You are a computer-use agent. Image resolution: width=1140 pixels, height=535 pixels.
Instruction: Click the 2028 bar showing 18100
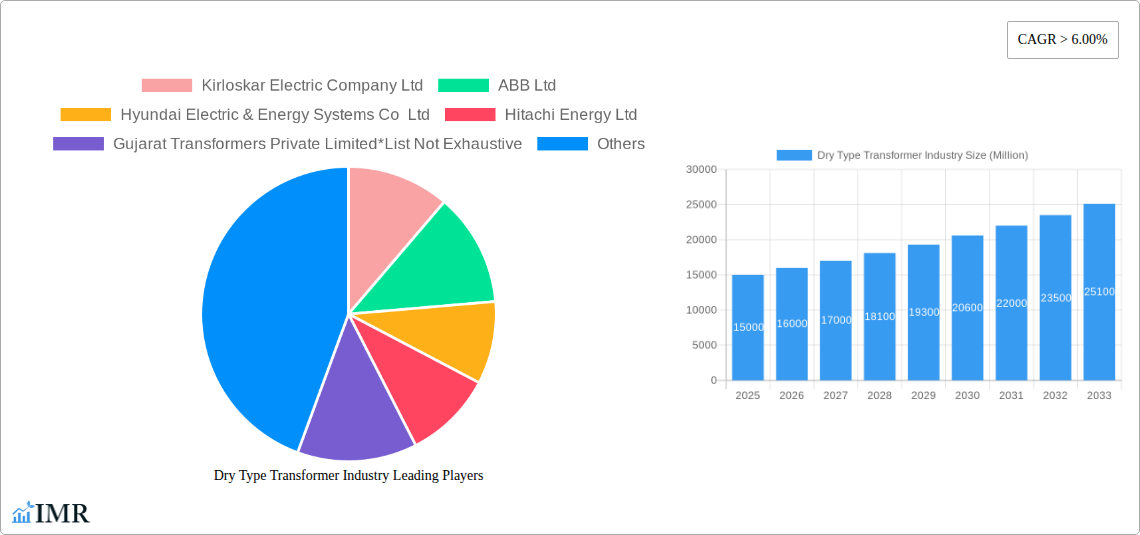(880, 317)
